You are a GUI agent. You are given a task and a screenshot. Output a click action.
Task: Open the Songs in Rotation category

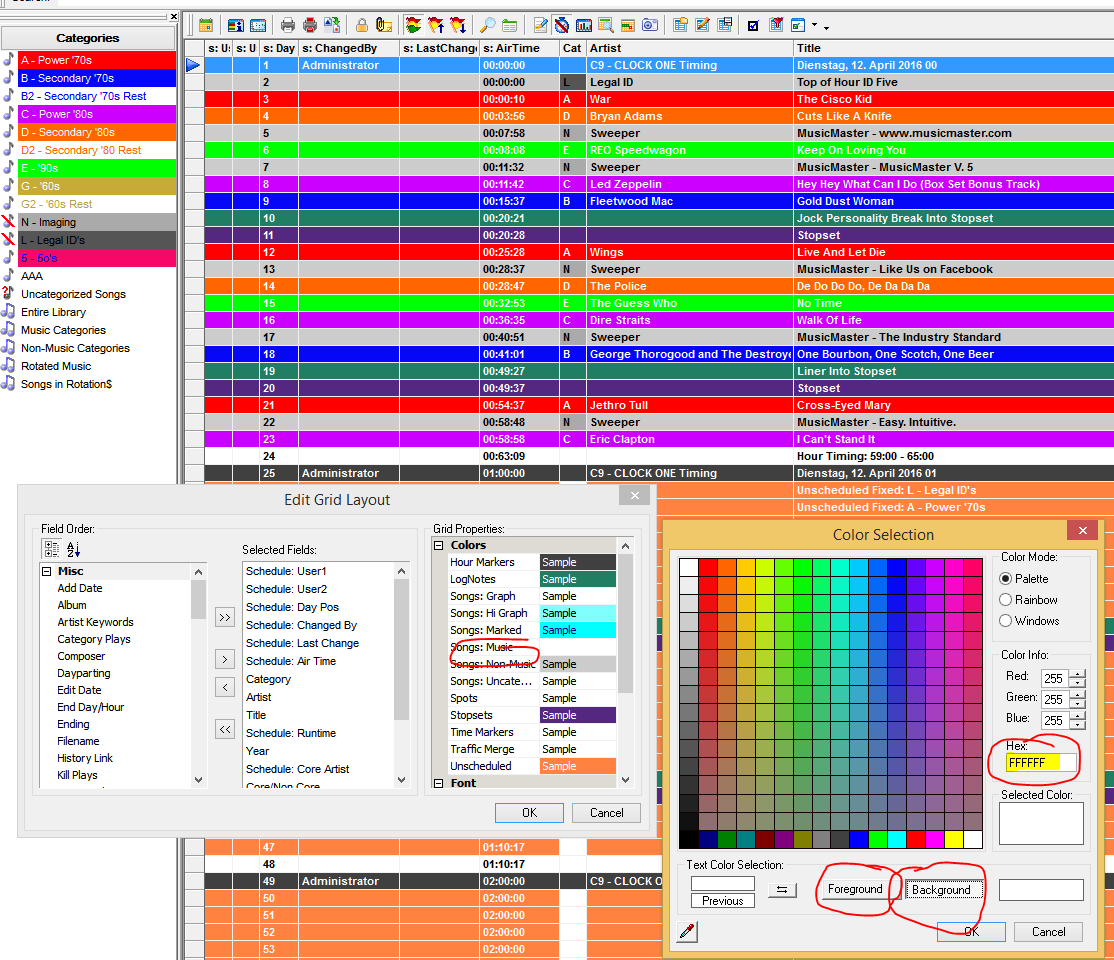[x=66, y=384]
